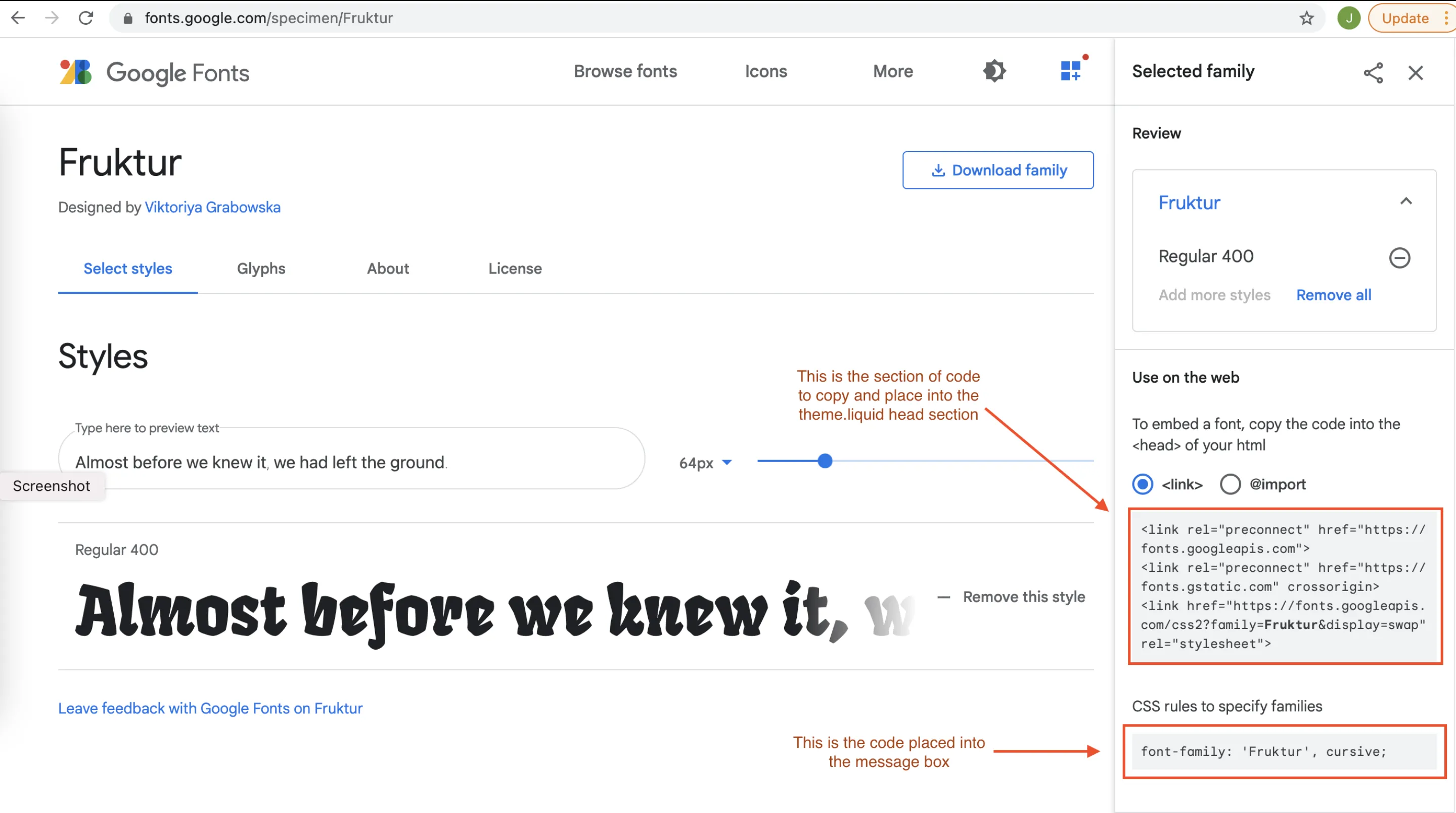This screenshot has height=813, width=1456.
Task: Click the Chrome Update button
Action: (1404, 18)
